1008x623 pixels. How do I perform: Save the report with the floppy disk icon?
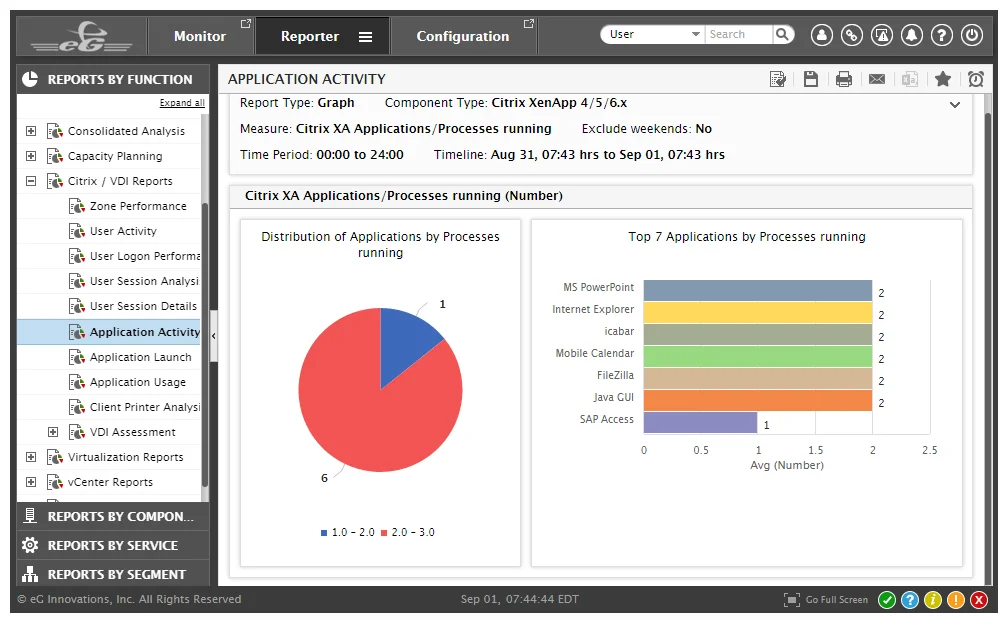pos(811,79)
